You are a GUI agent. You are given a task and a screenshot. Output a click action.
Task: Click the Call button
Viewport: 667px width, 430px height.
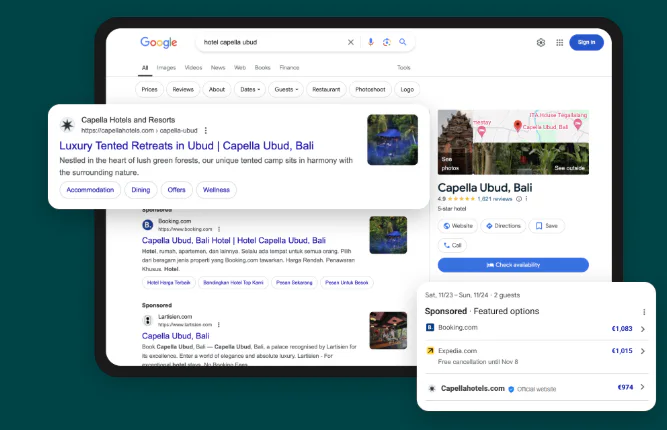[452, 245]
